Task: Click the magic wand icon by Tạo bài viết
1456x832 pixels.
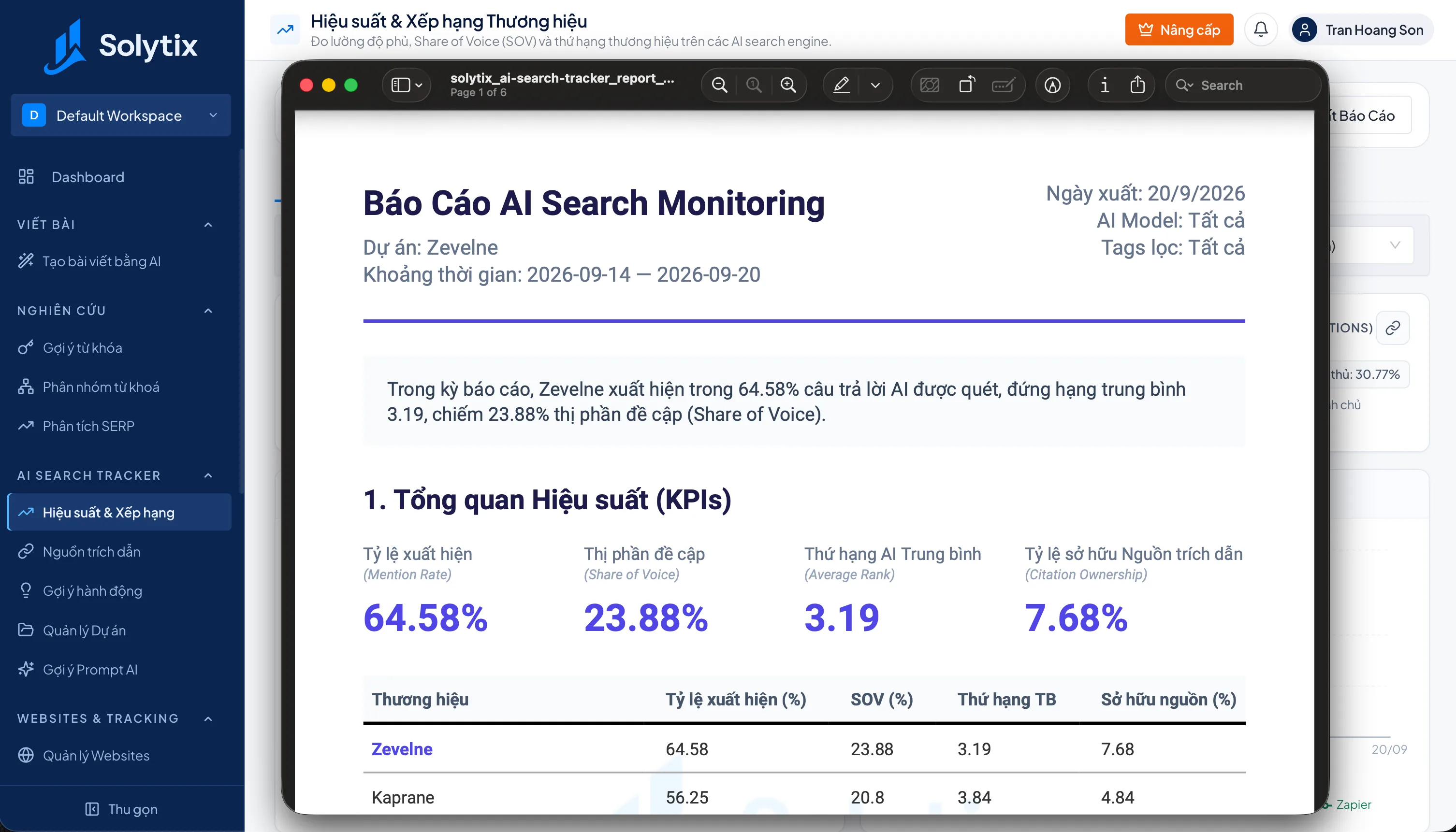Action: click(x=26, y=261)
